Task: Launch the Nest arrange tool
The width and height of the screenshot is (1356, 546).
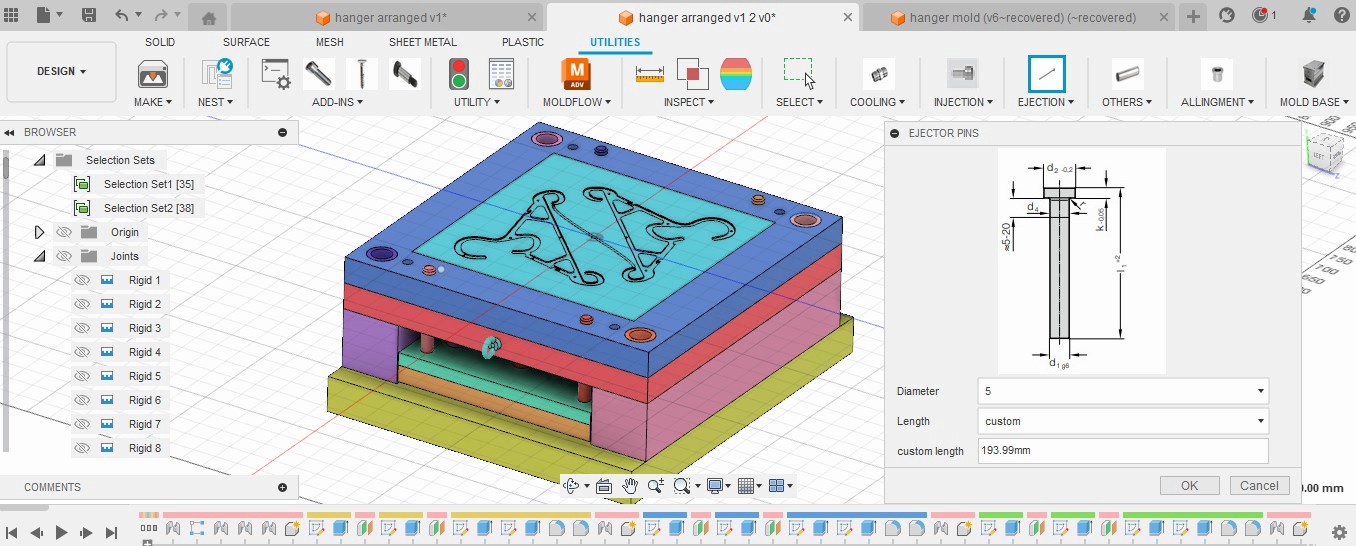Action: point(215,73)
